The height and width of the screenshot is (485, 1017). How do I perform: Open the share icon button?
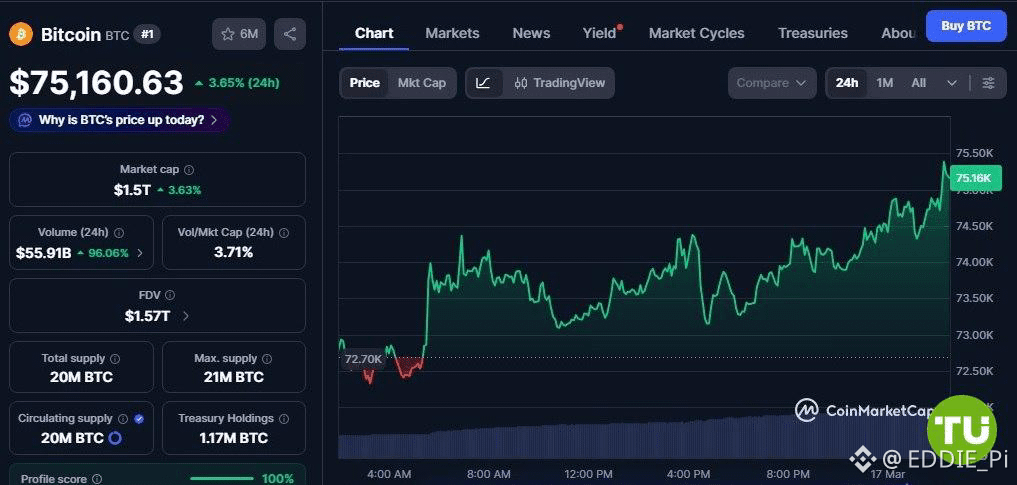(290, 34)
